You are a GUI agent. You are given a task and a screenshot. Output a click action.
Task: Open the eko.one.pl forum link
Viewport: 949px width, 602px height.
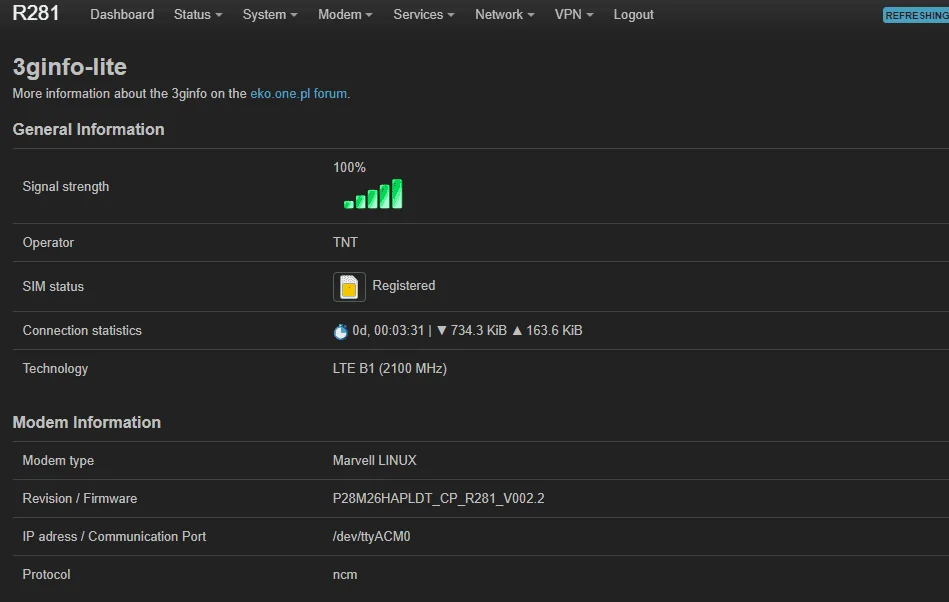tap(298, 94)
